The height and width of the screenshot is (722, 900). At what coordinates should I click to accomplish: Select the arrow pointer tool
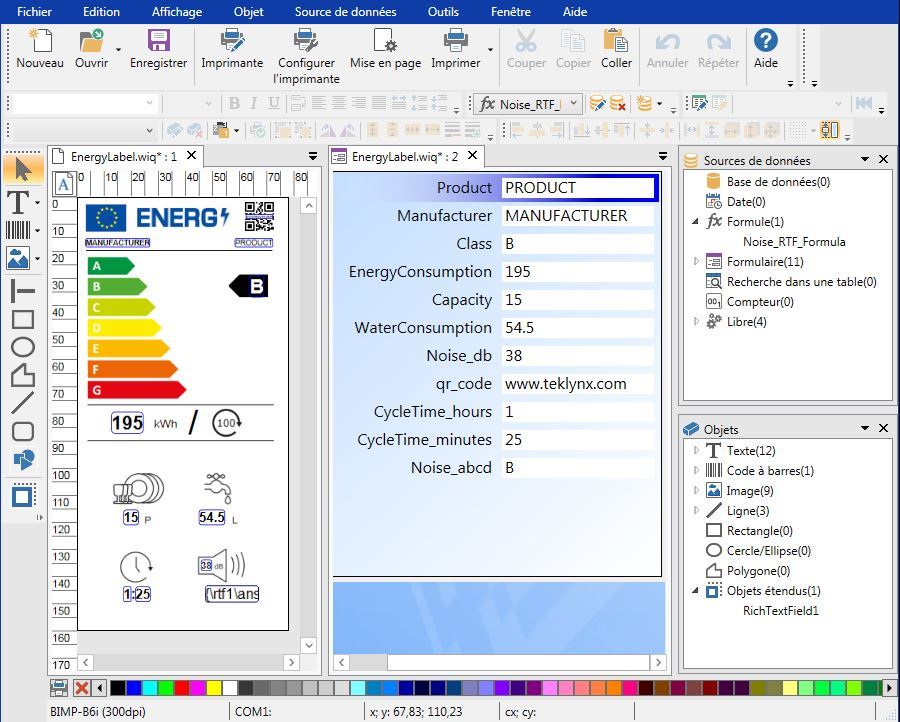(x=22, y=168)
